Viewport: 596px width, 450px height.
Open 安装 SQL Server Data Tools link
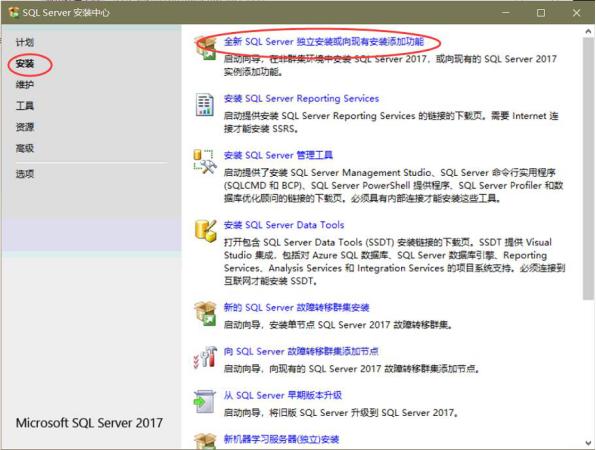(x=284, y=225)
